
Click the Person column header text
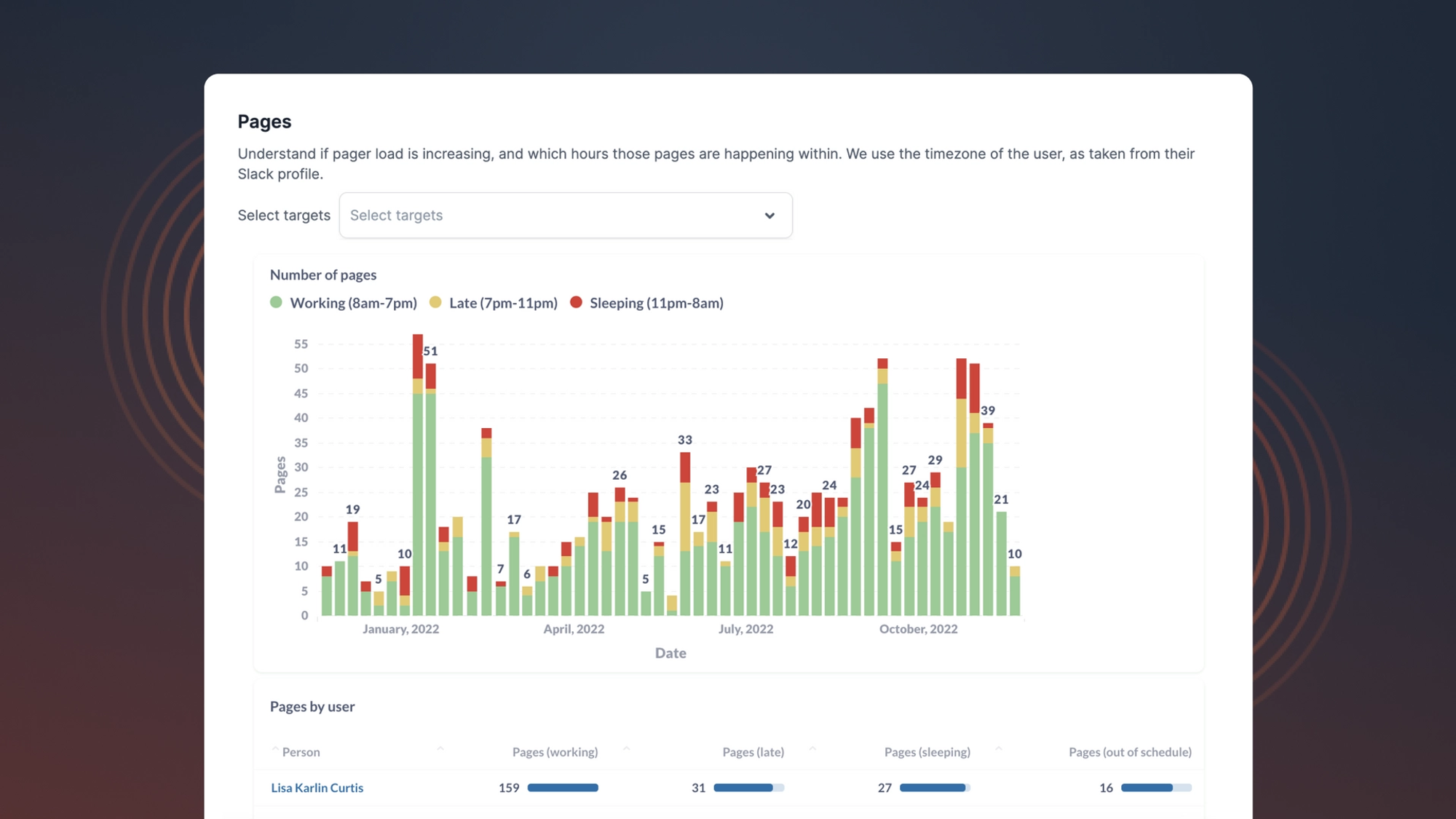click(x=301, y=752)
